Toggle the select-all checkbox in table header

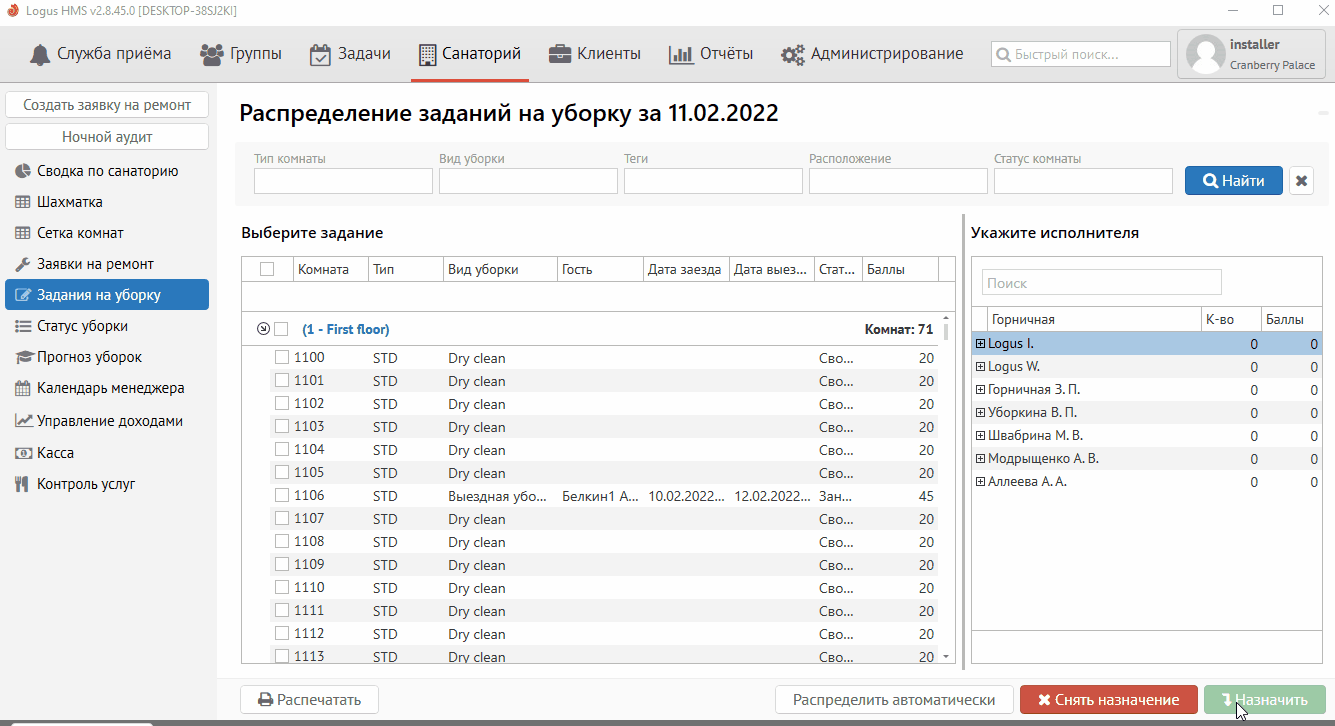(267, 269)
